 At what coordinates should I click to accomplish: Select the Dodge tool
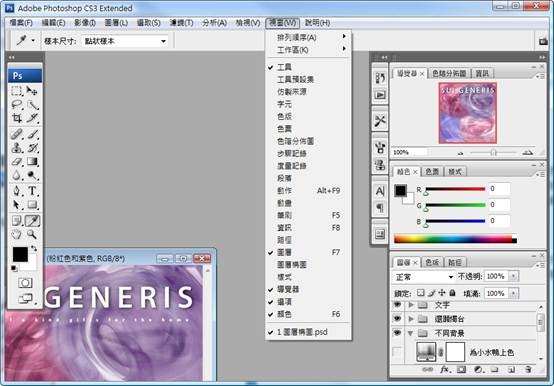click(32, 175)
